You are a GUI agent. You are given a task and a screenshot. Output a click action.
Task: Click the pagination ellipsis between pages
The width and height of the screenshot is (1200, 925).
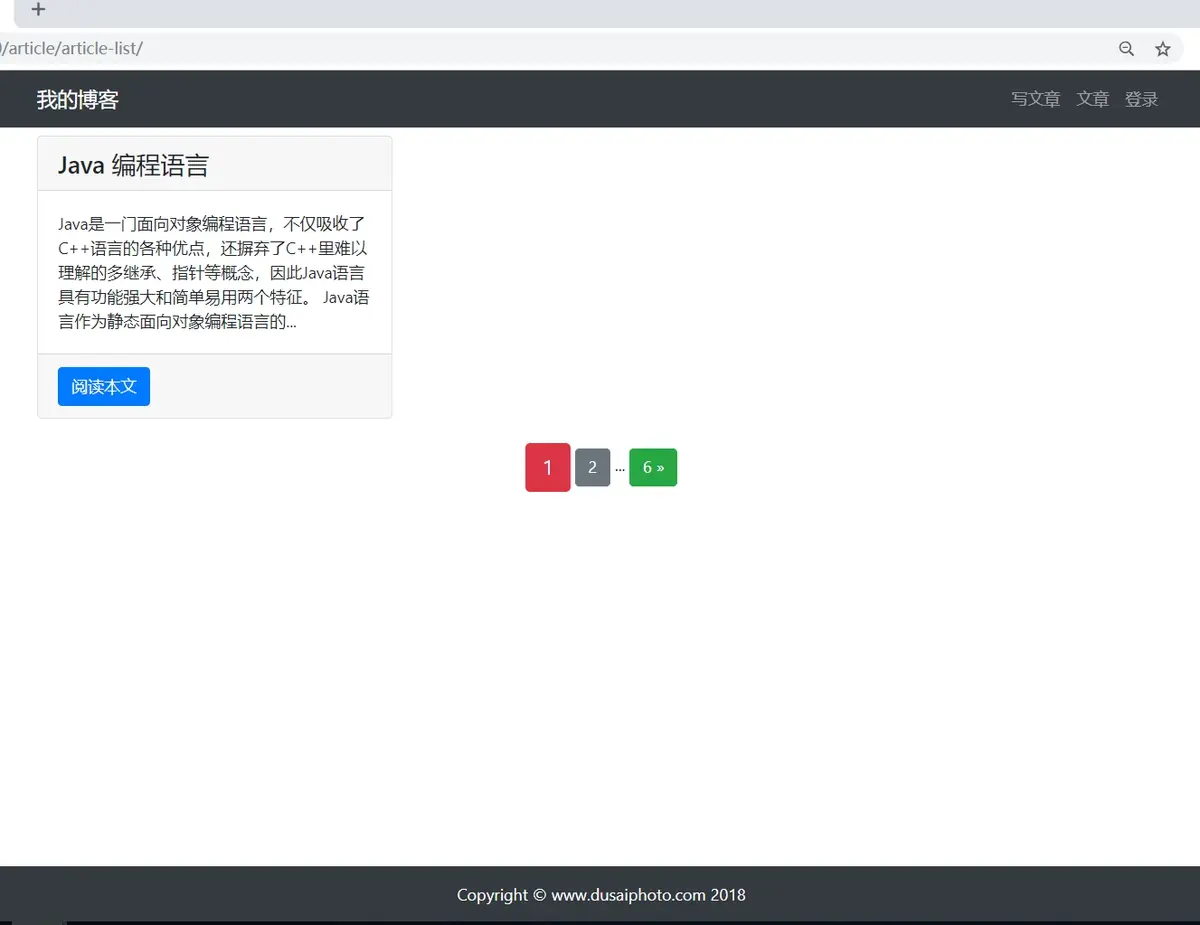pos(620,469)
